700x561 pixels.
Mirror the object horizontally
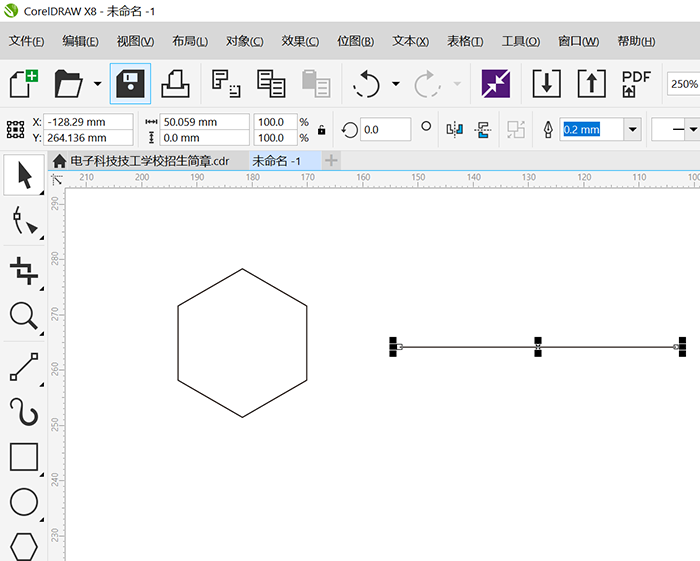454,130
